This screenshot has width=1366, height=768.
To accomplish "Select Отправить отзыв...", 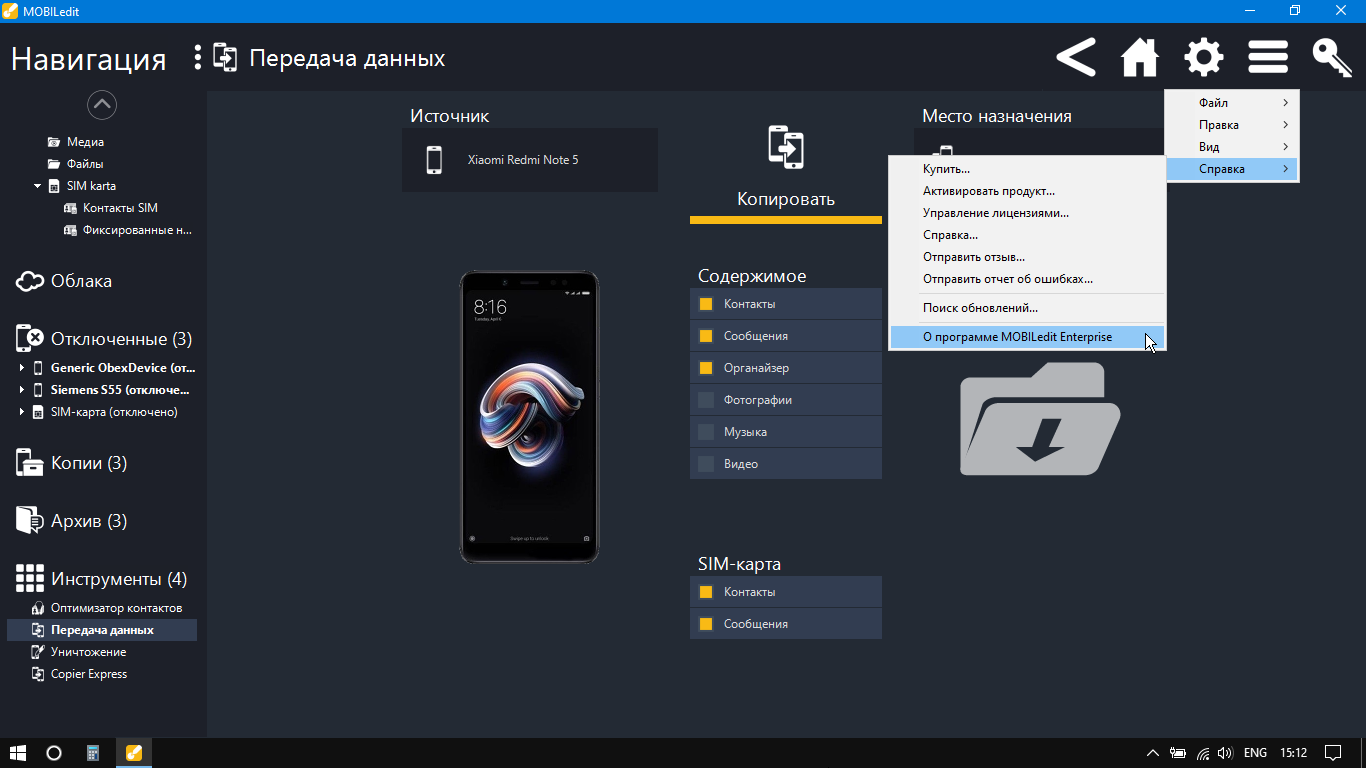I will click(1027, 257).
